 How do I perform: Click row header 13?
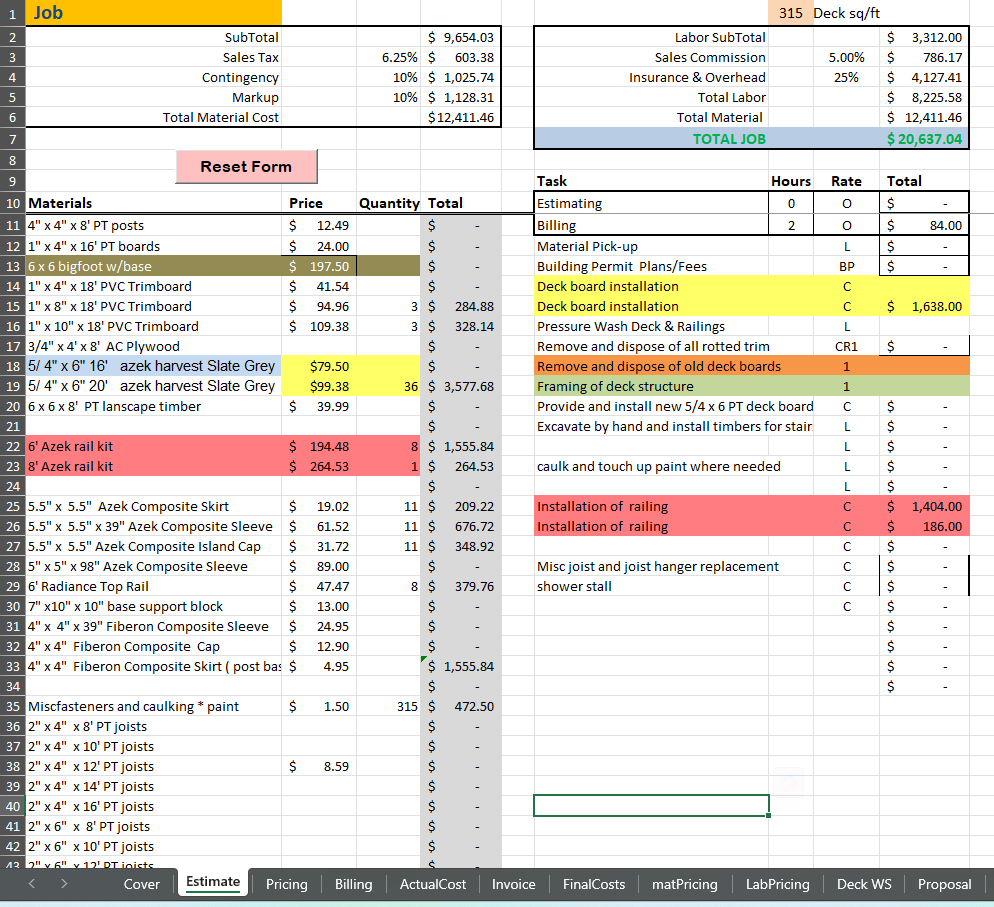tap(11, 265)
